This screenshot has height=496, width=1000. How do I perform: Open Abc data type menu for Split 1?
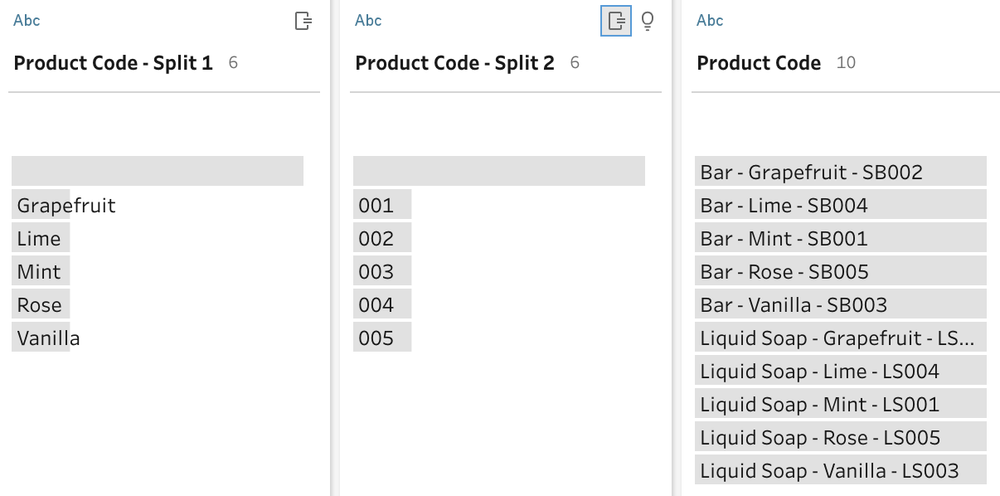tap(27, 20)
